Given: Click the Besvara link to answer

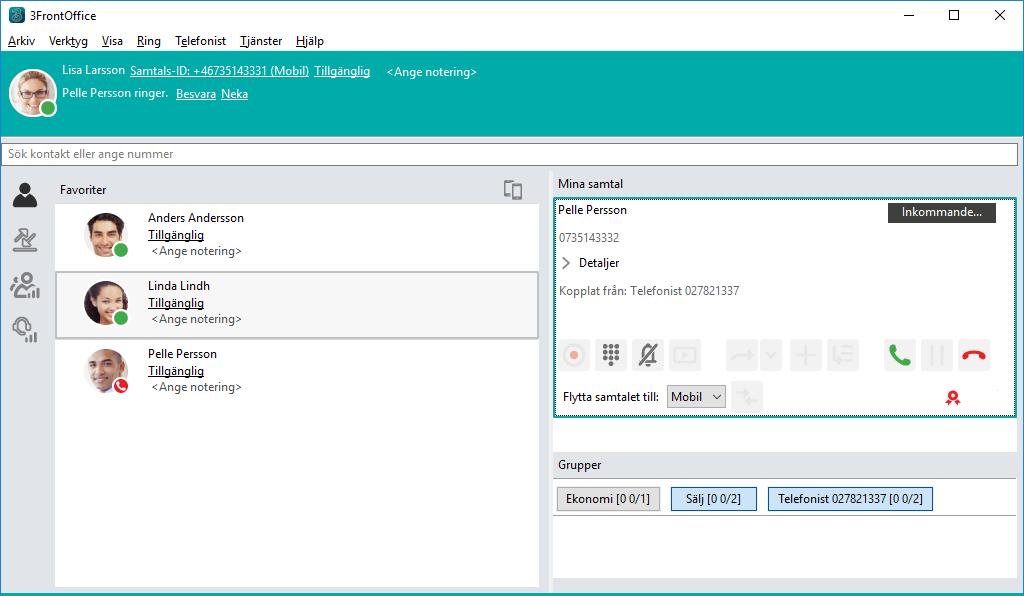Looking at the screenshot, I should (x=196, y=94).
